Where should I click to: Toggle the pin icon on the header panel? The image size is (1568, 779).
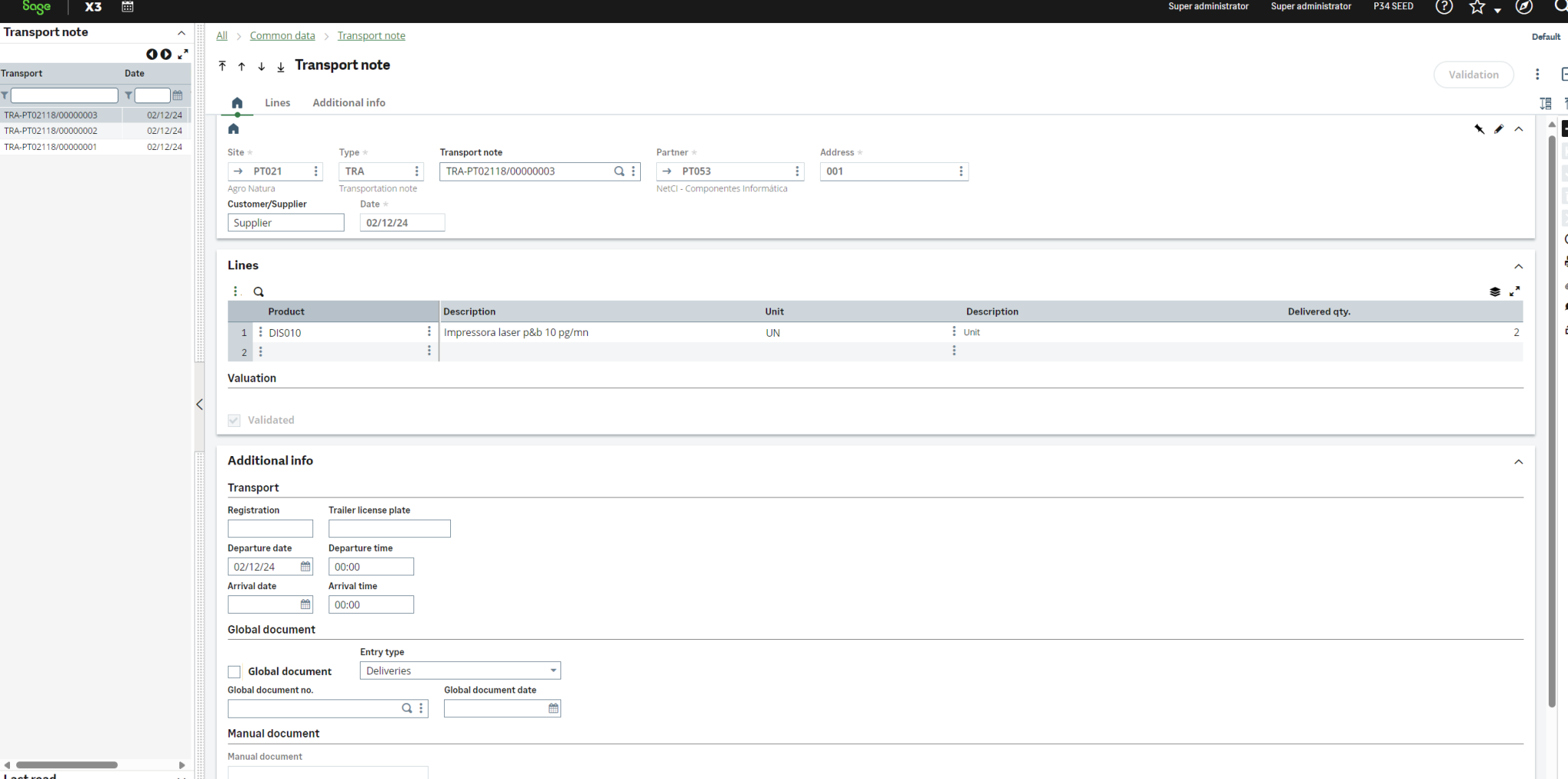coord(1478,129)
